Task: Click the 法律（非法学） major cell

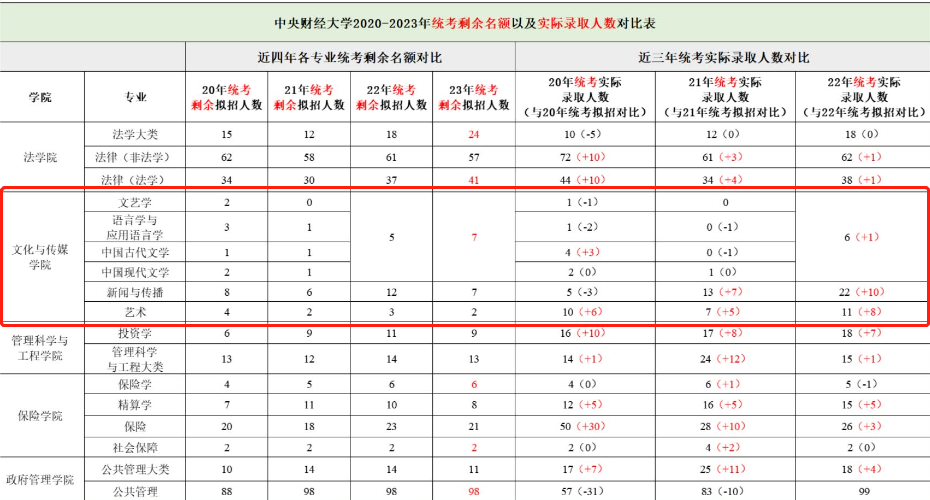Action: (135, 157)
